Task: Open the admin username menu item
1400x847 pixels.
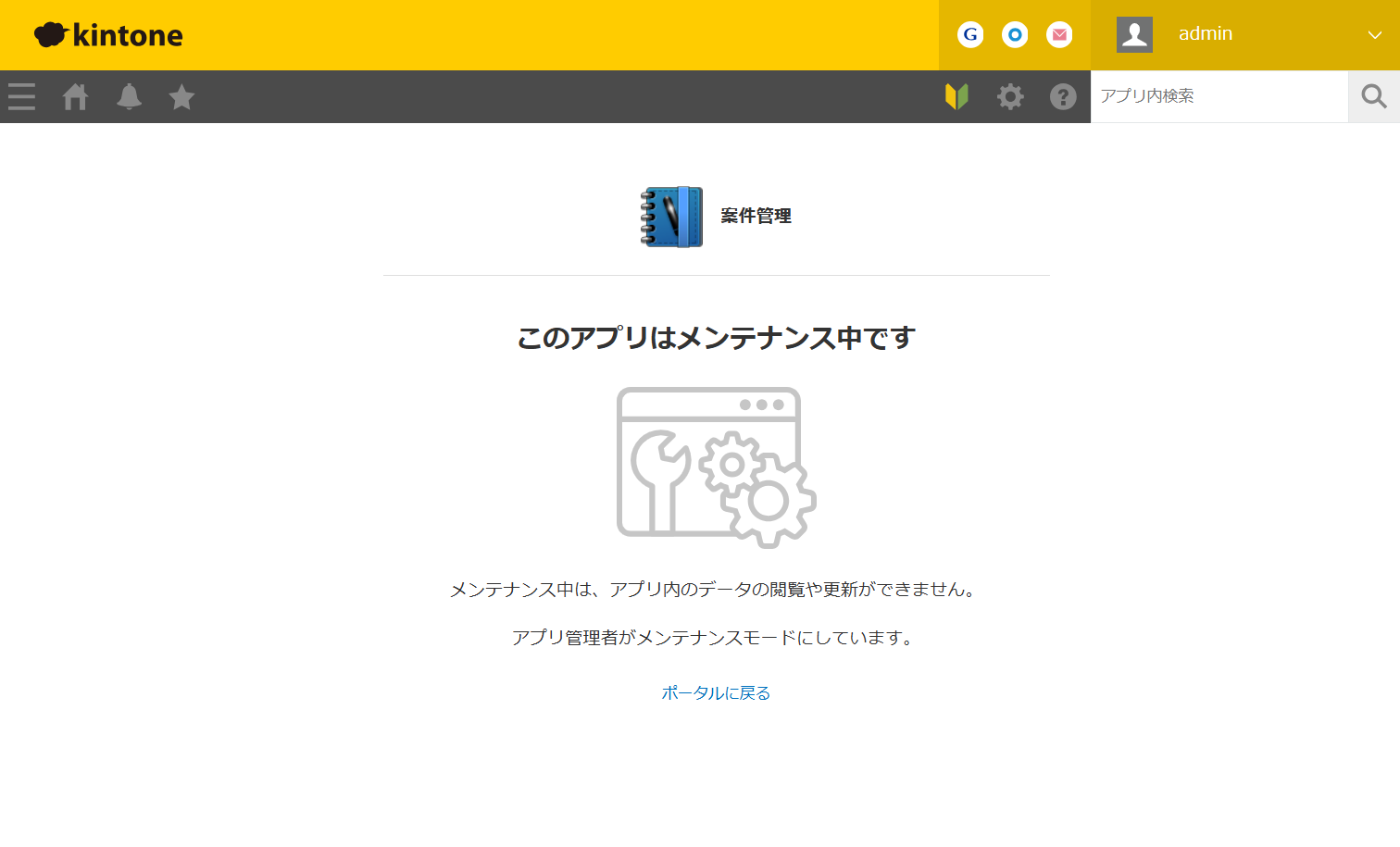Action: click(1205, 33)
